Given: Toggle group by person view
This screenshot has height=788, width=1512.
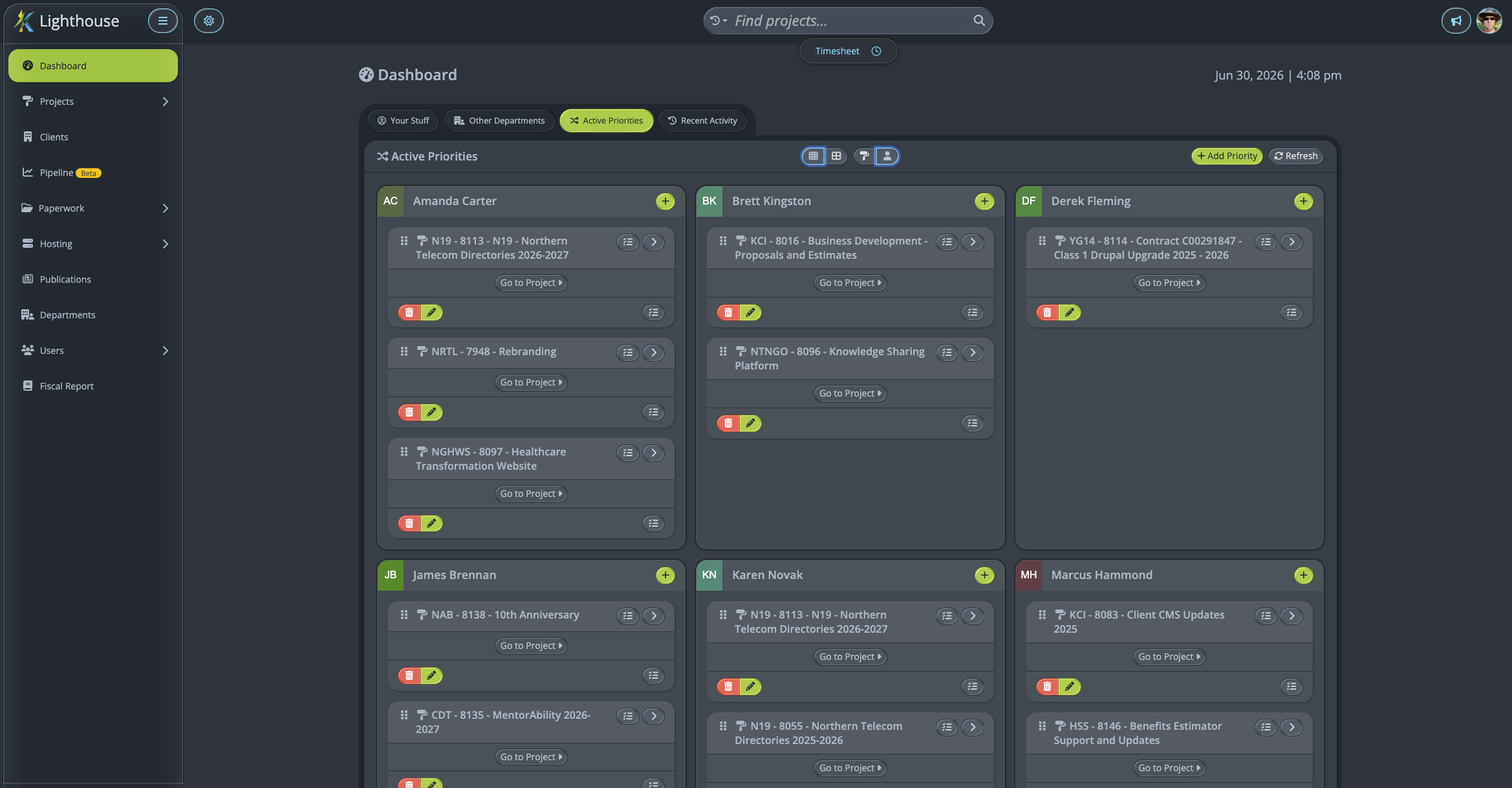Looking at the screenshot, I should tap(887, 156).
